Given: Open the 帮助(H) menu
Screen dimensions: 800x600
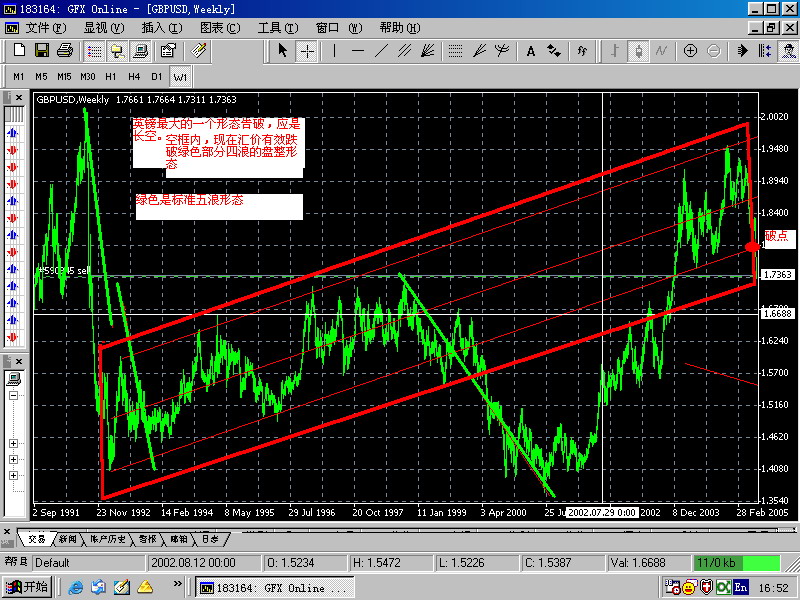Looking at the screenshot, I should [399, 28].
